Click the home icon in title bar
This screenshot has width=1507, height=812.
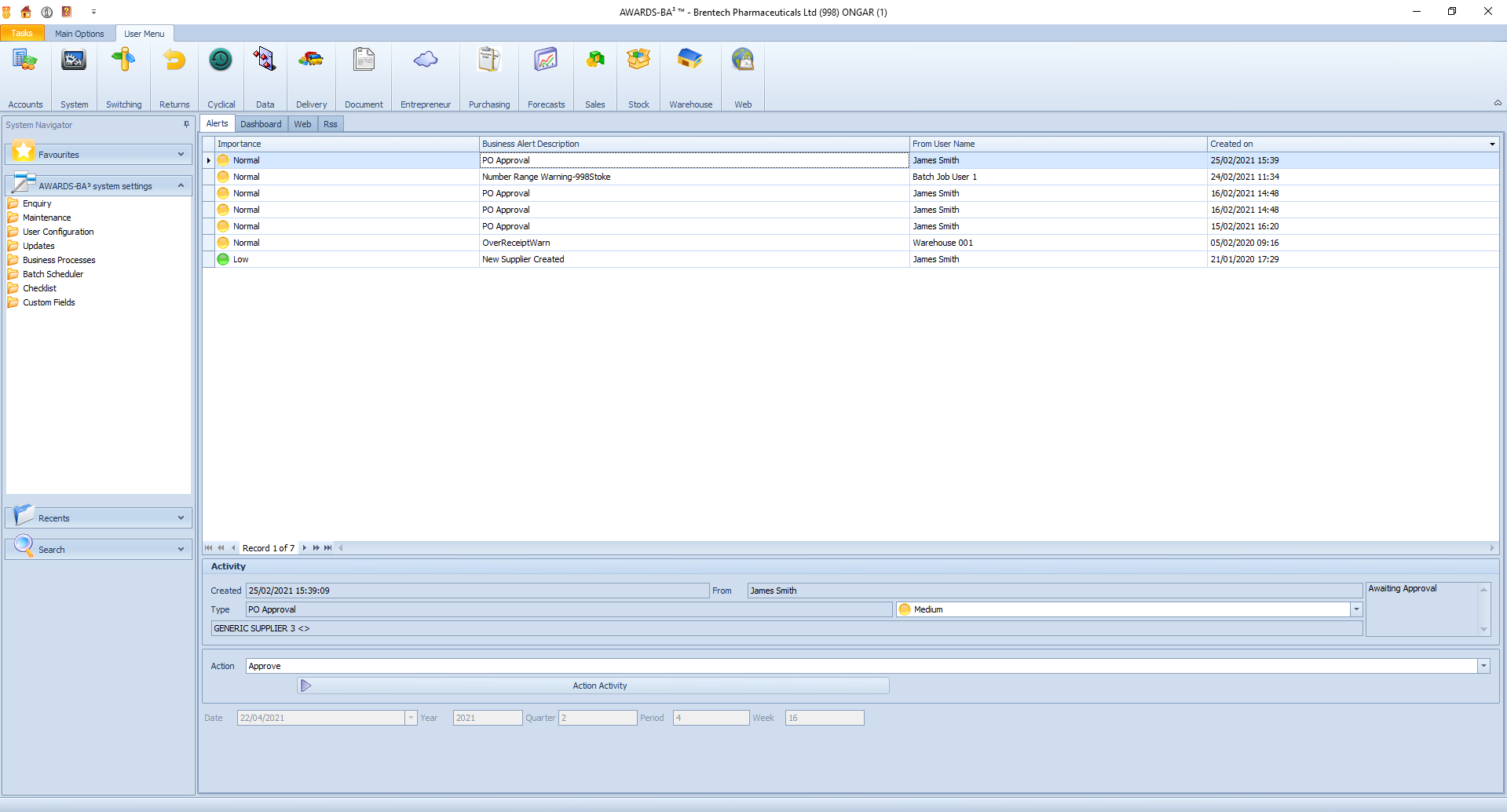[26, 12]
